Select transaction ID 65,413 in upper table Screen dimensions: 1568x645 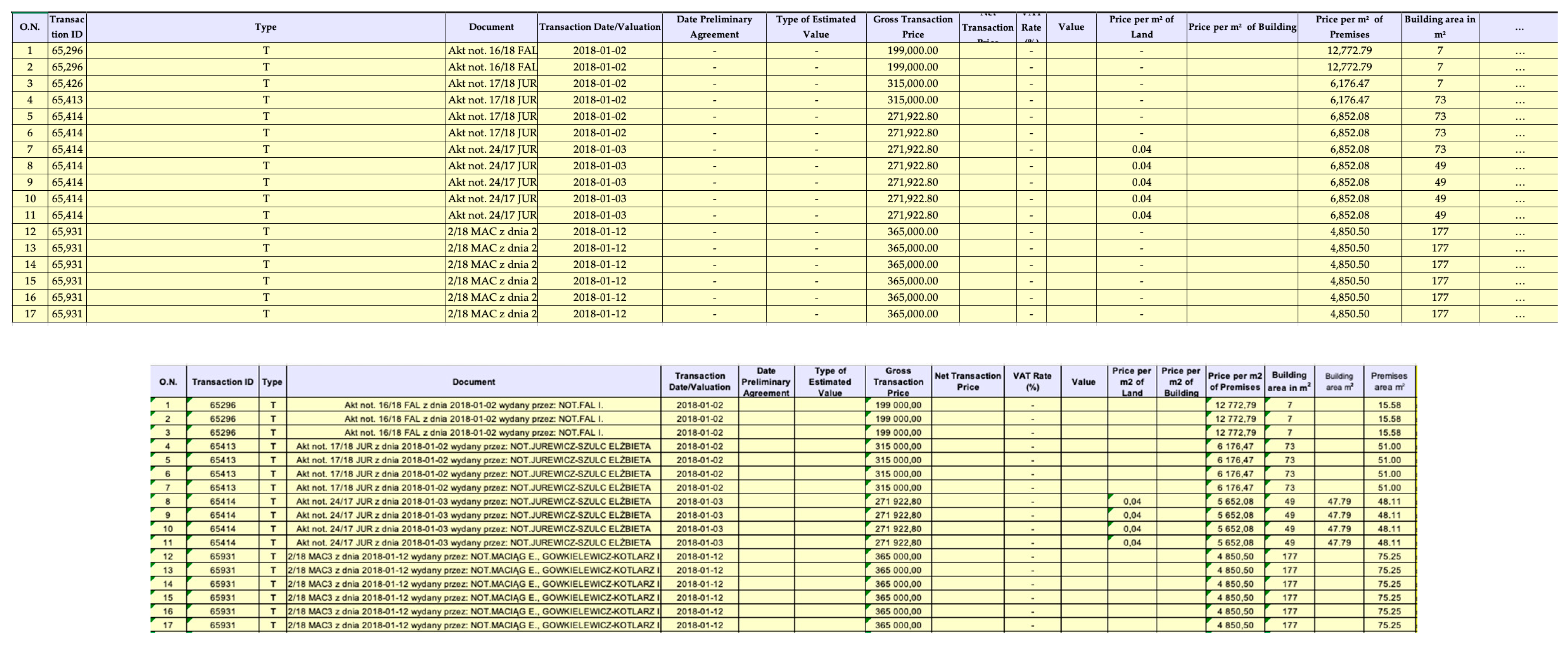pos(67,100)
